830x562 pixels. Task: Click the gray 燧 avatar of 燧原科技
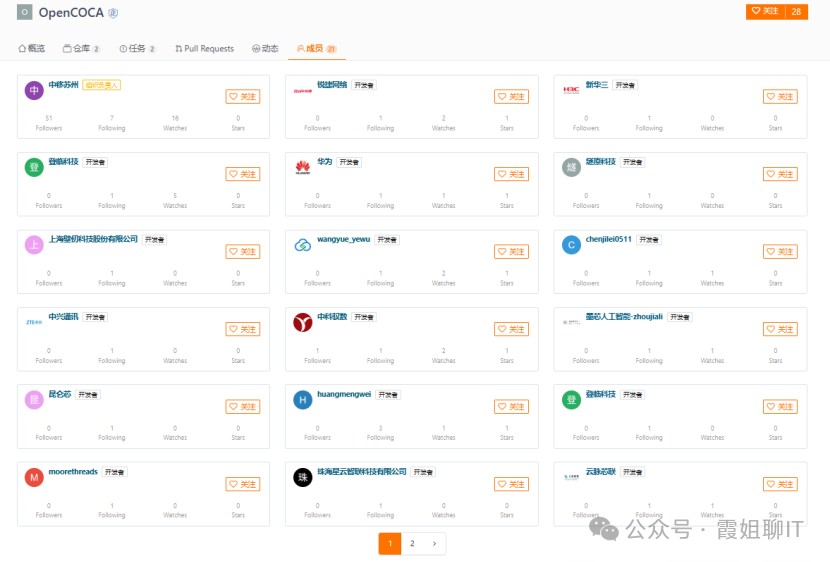click(x=571, y=168)
